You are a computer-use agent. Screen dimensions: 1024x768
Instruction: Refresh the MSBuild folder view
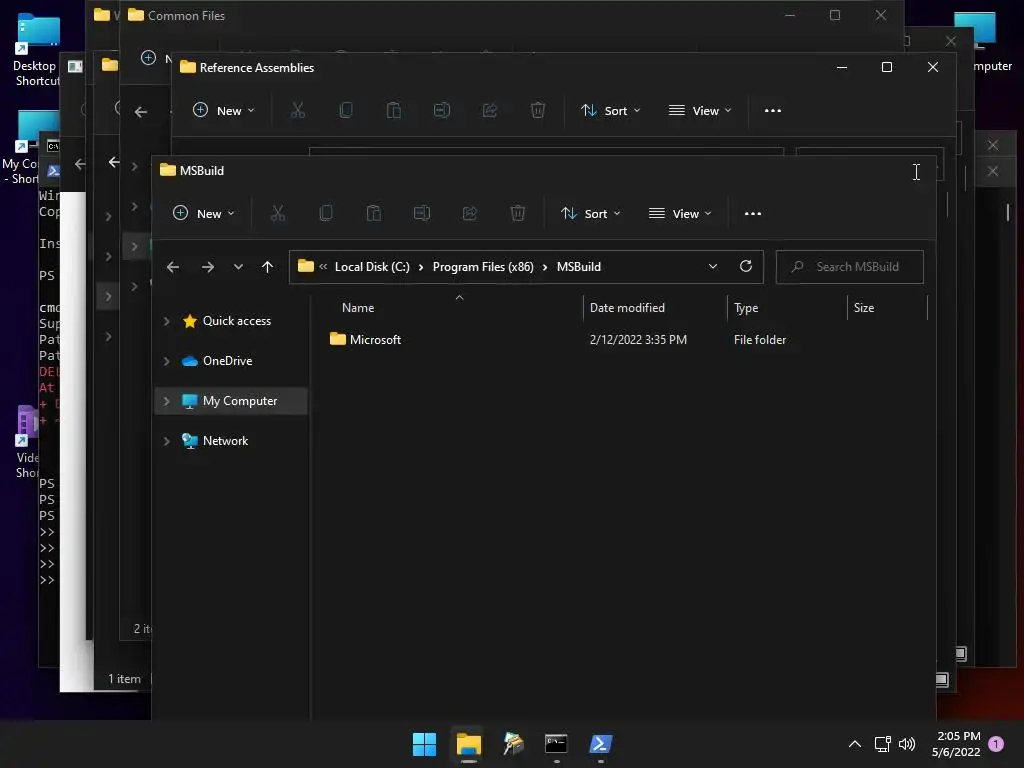click(746, 266)
